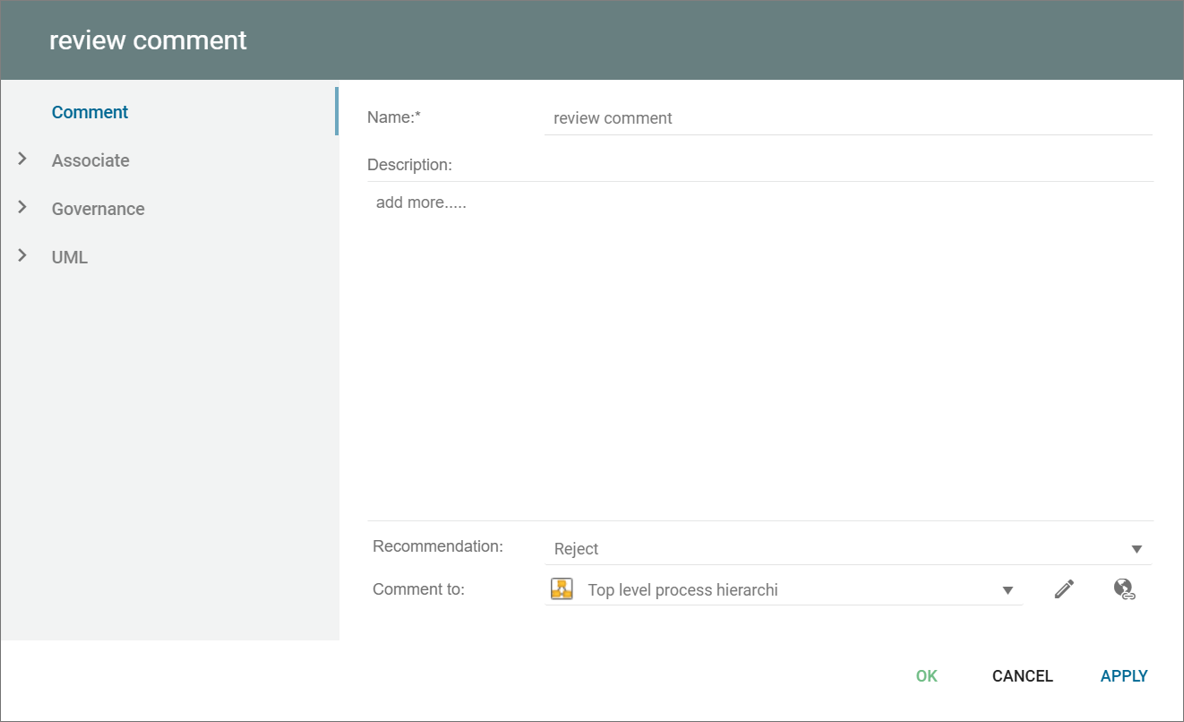This screenshot has width=1184, height=722.
Task: Open the Recommendation dropdown arrow
Action: [x=1136, y=549]
